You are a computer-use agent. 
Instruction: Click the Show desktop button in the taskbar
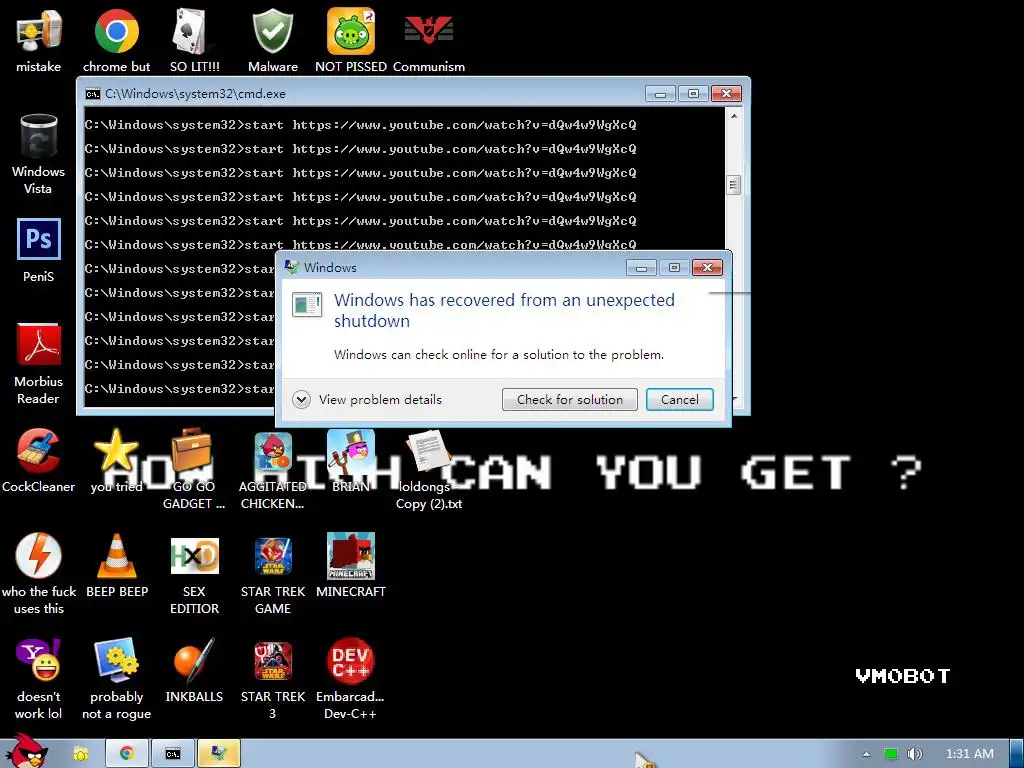coord(1016,754)
